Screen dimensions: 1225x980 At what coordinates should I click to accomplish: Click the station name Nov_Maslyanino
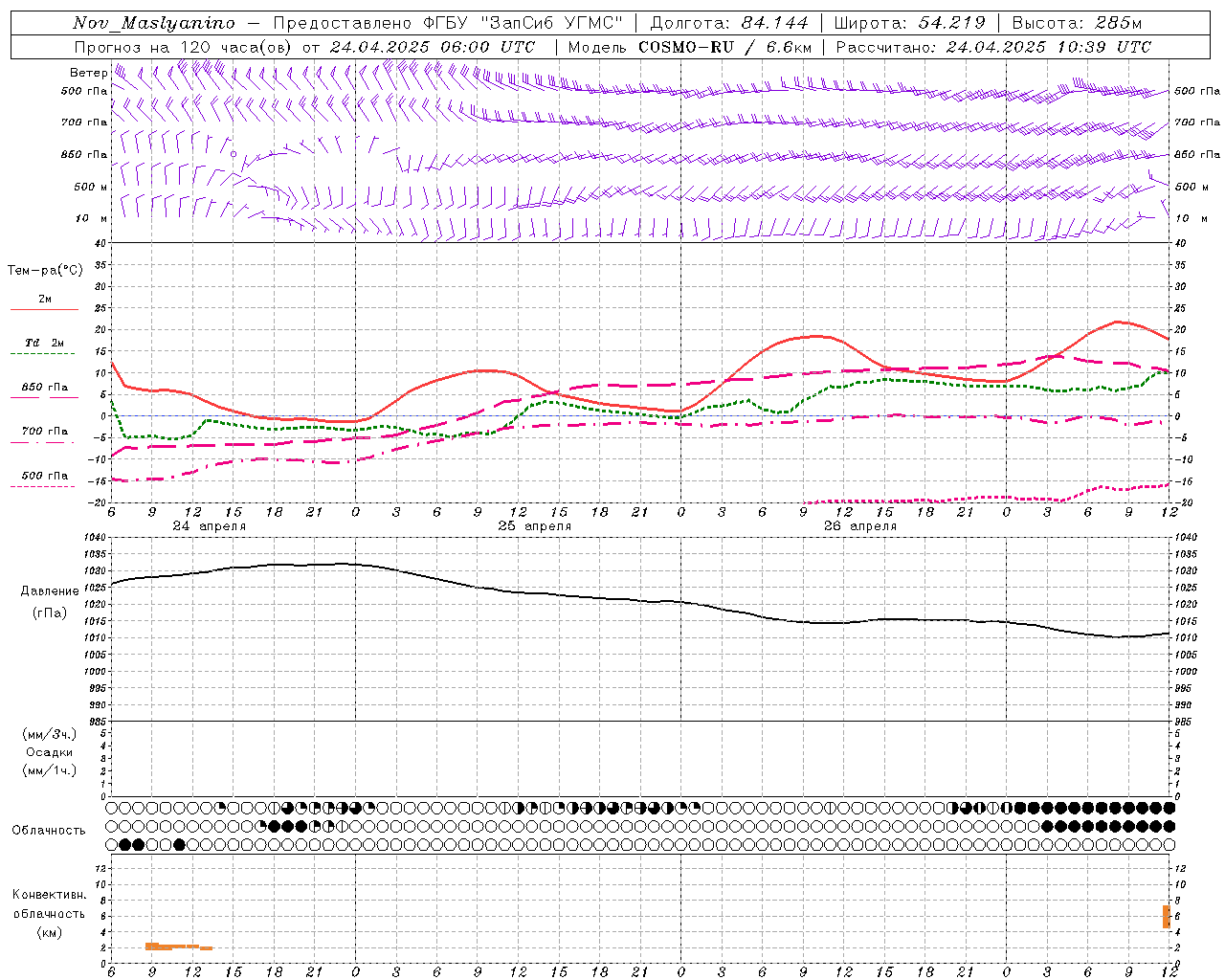tap(153, 23)
